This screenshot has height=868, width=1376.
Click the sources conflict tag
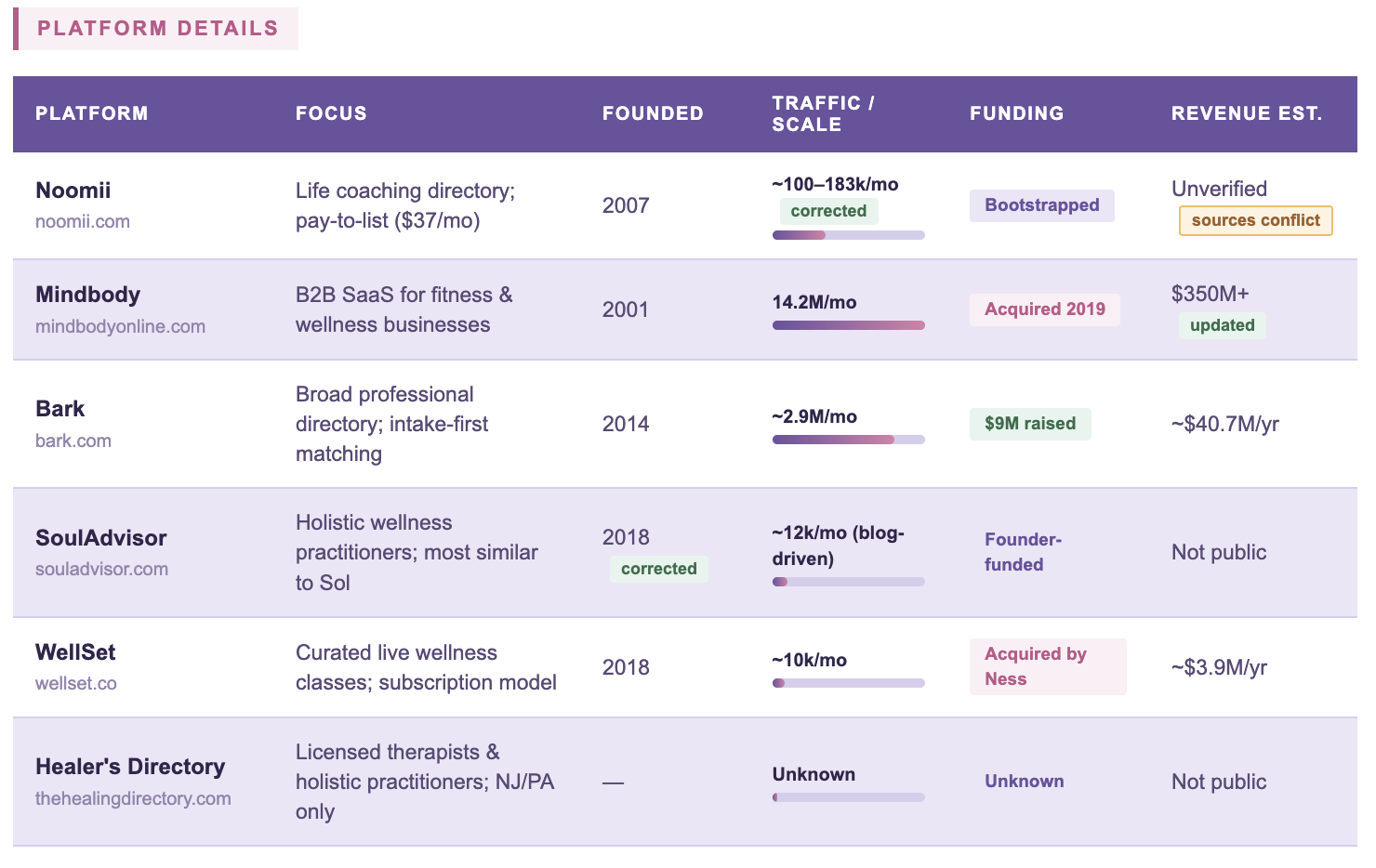pyautogui.click(x=1255, y=221)
